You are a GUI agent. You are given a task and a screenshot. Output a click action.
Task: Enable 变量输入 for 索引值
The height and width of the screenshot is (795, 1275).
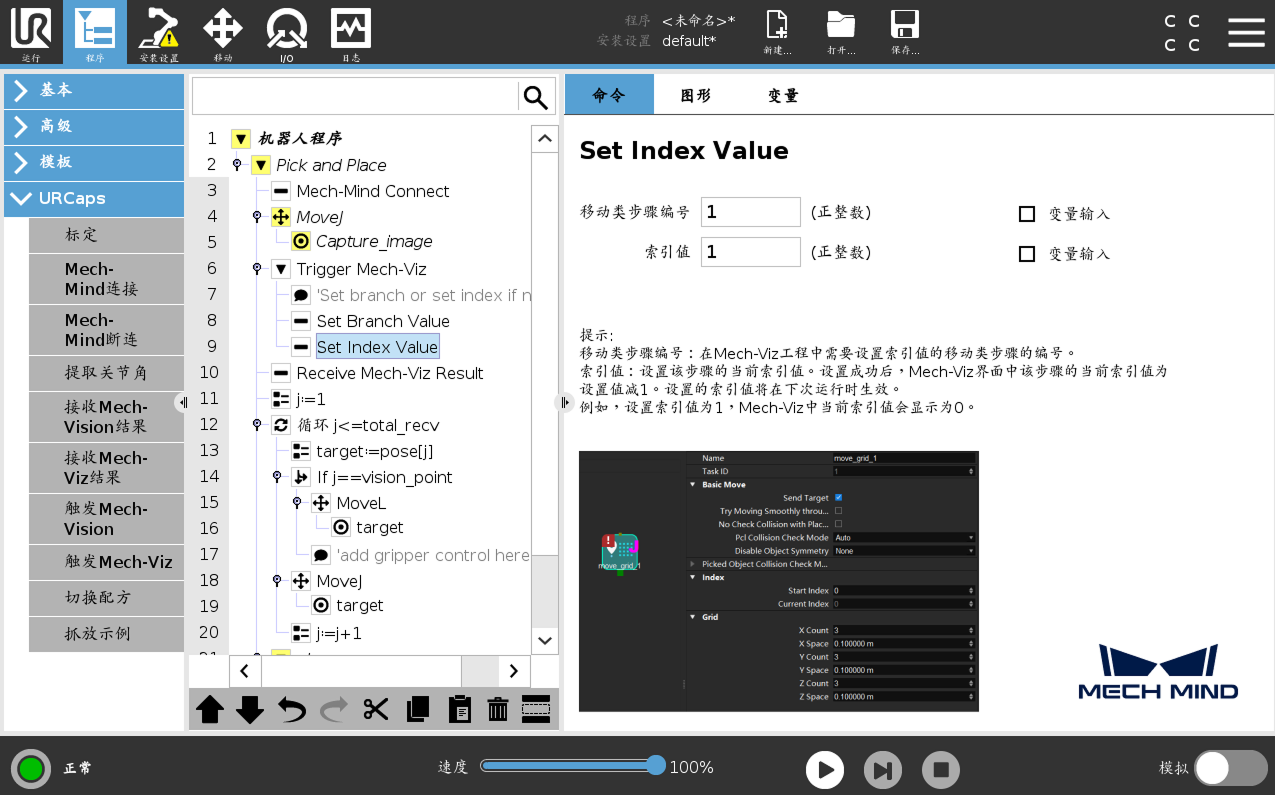pos(1027,253)
